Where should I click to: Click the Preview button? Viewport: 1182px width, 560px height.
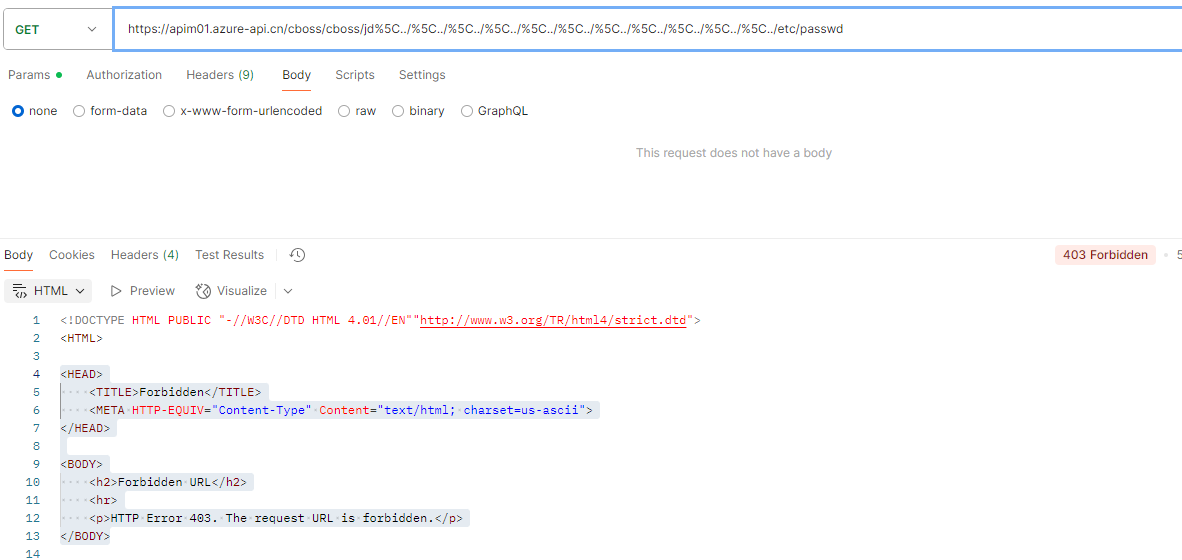[x=142, y=291]
